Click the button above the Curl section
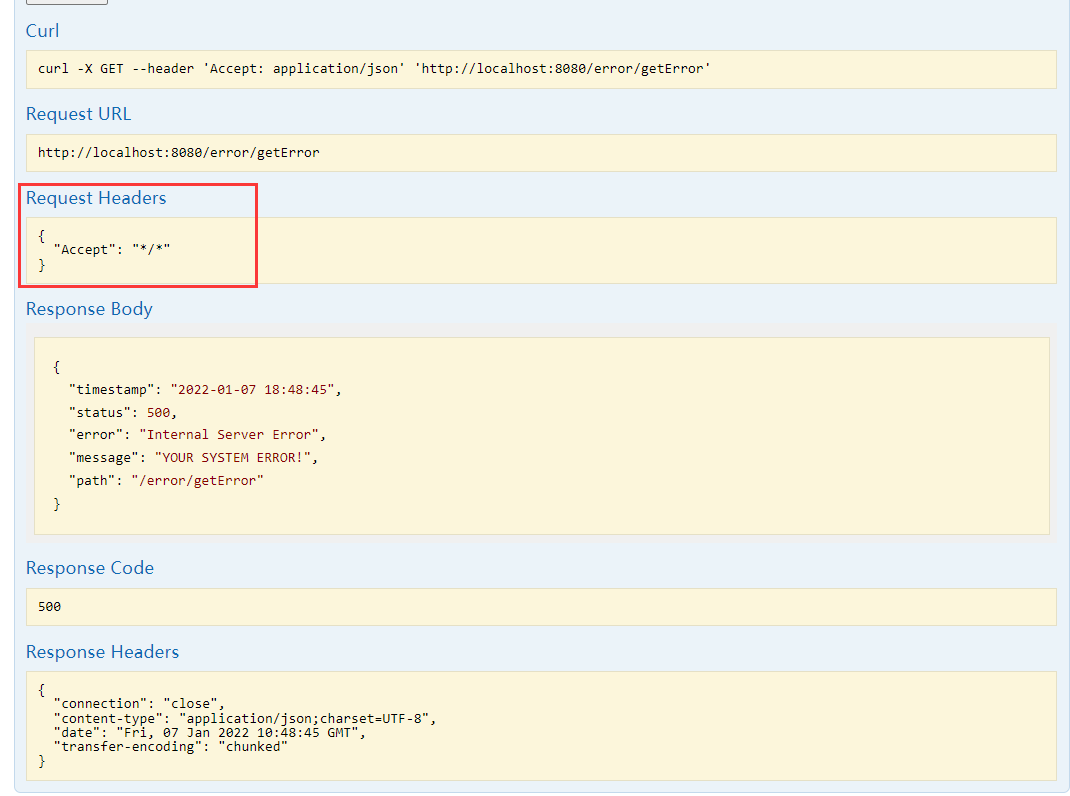Screen dimensions: 1070x796 (66, 4)
